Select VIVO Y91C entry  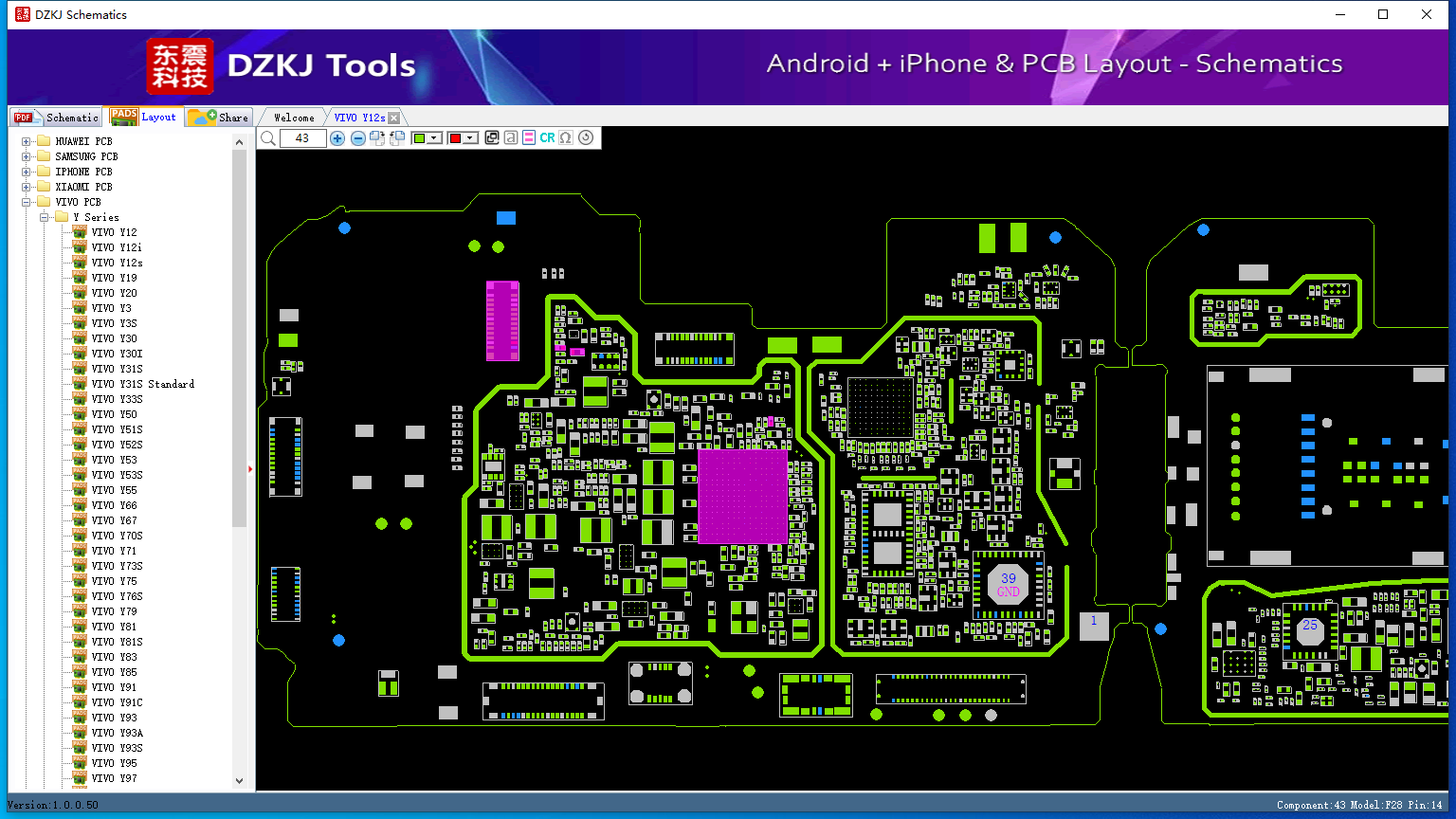pos(117,702)
